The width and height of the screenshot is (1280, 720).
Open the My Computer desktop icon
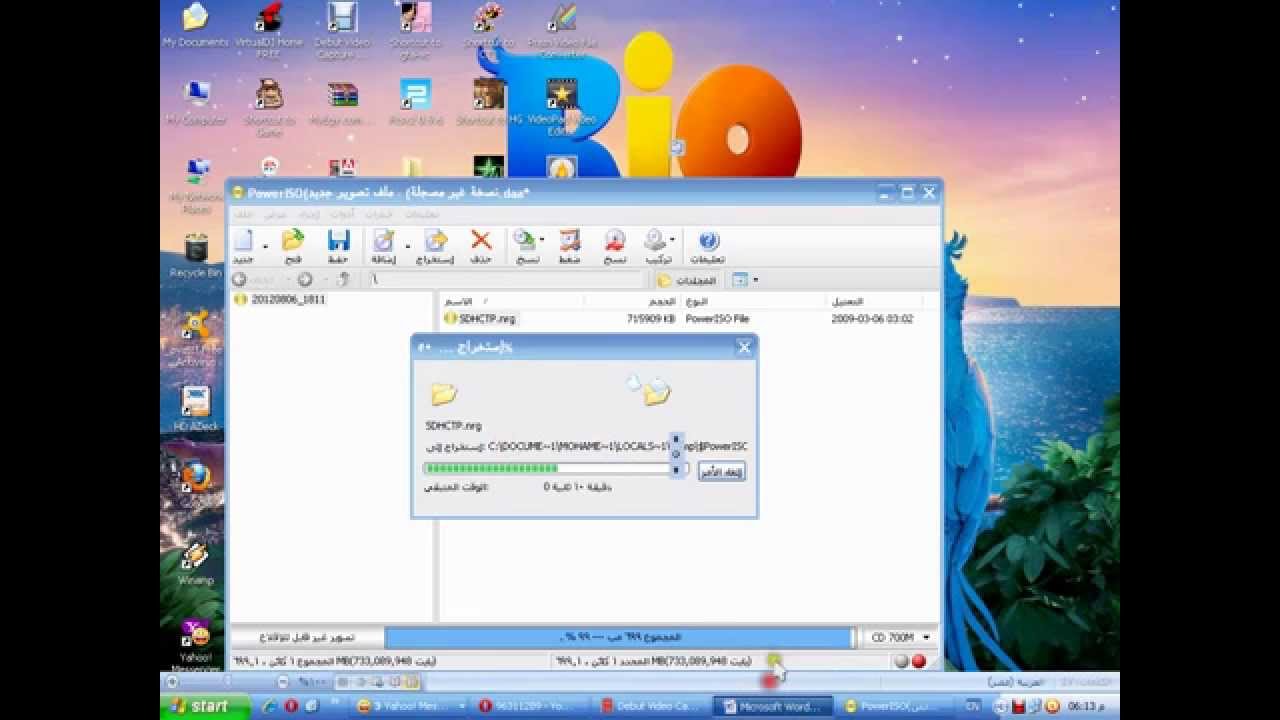point(196,103)
